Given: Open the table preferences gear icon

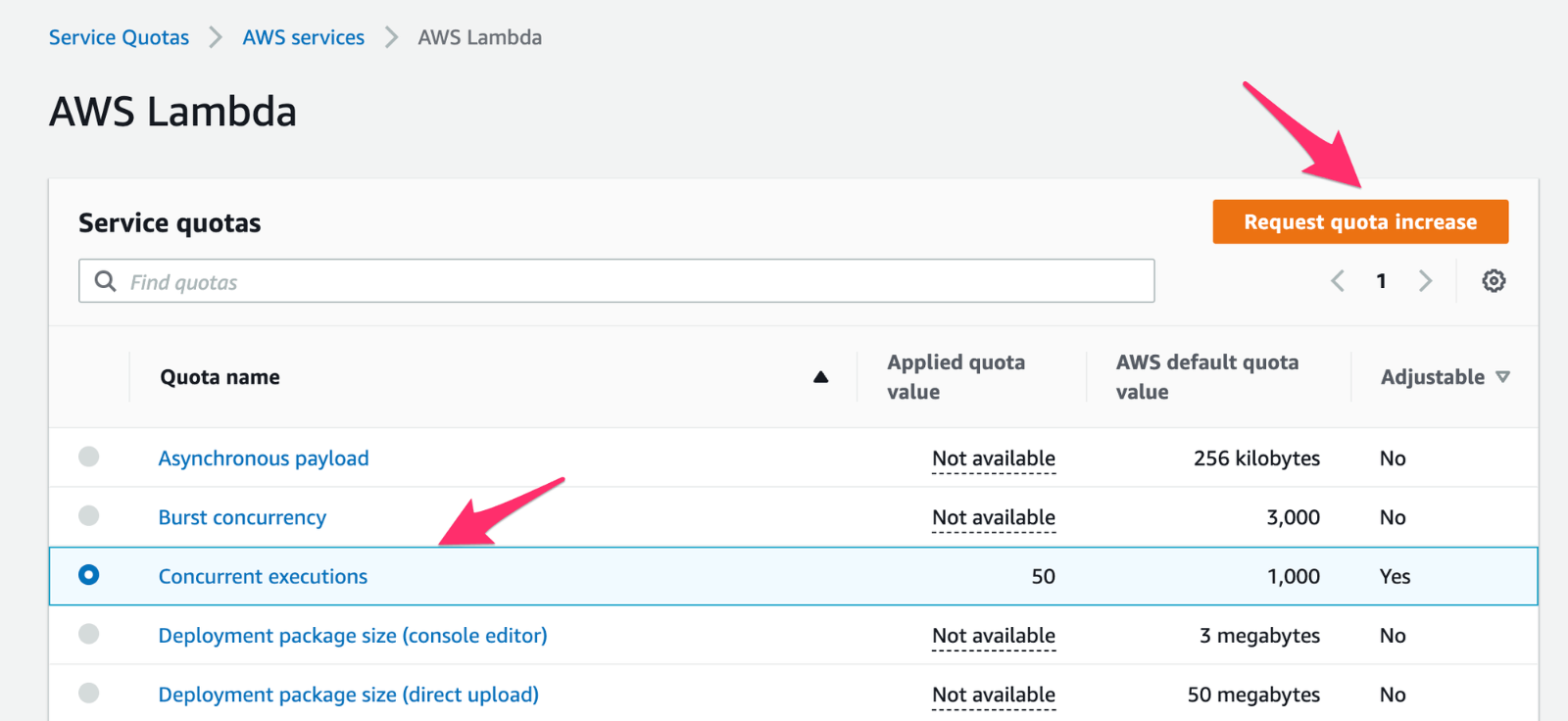Looking at the screenshot, I should 1494,281.
